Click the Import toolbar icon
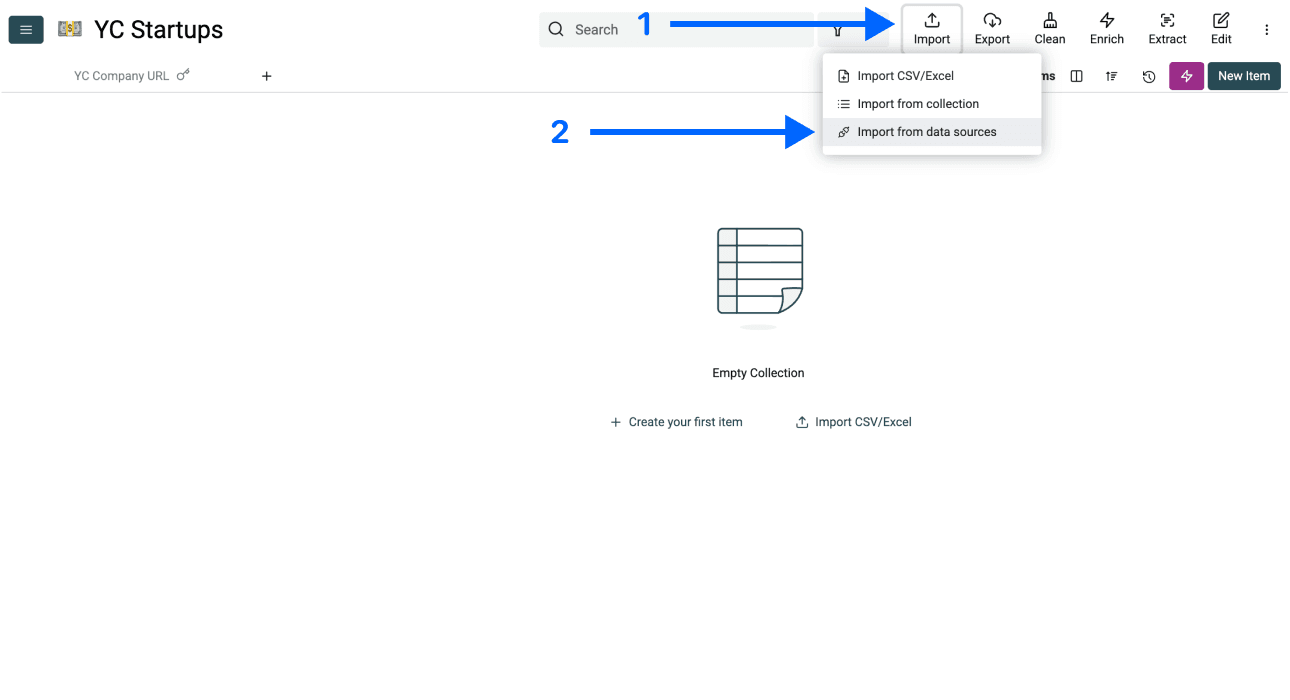1290x700 pixels. coord(931,29)
